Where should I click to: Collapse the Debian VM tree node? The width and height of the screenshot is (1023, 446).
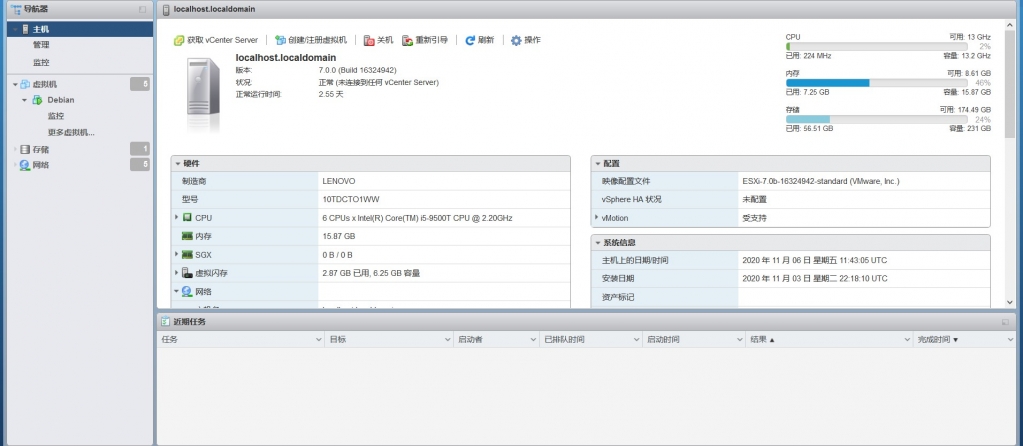click(25, 100)
